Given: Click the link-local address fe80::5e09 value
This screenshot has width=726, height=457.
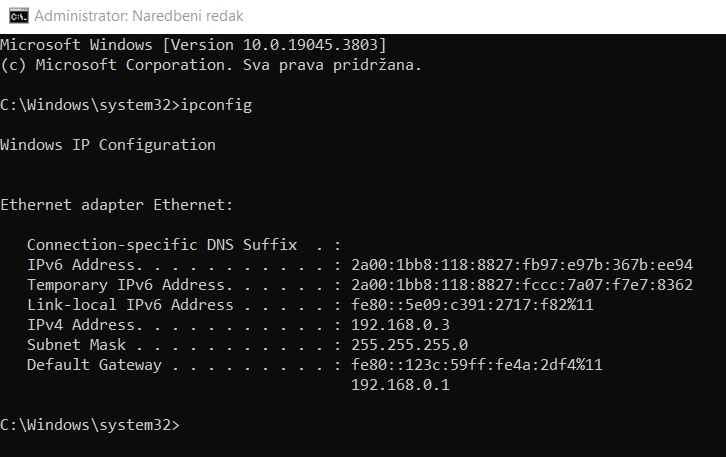Looking at the screenshot, I should (472, 305).
